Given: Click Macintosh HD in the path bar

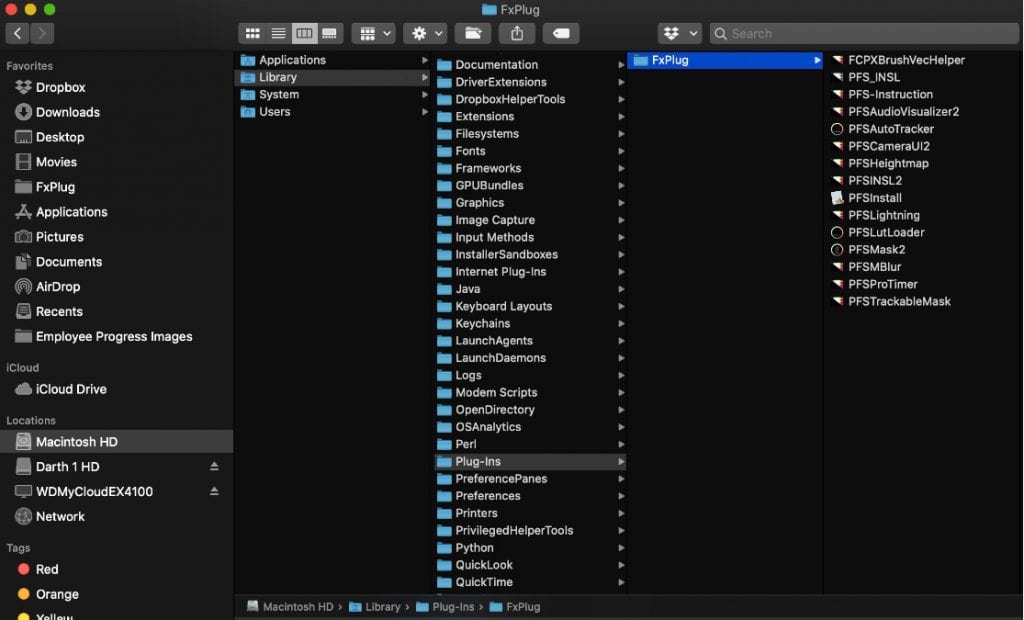Looking at the screenshot, I should point(290,607).
